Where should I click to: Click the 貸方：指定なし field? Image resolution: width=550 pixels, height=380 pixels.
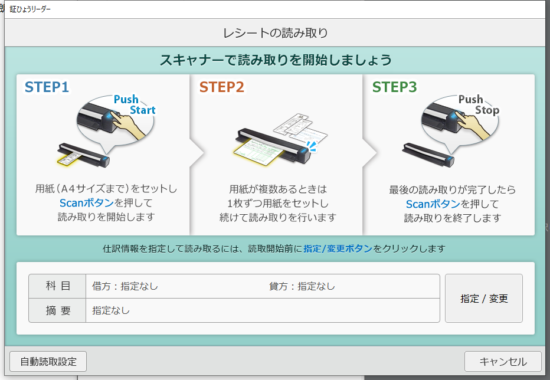coord(302,286)
